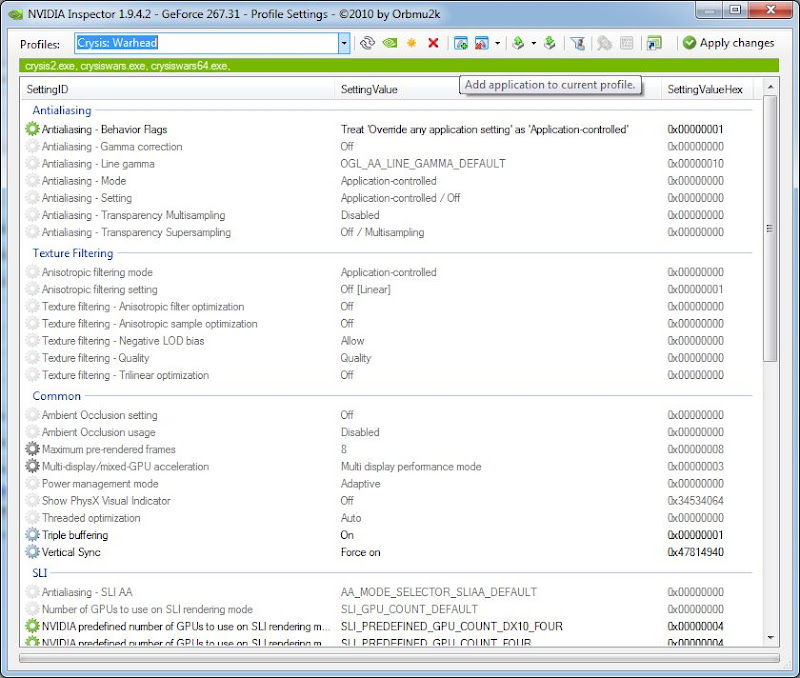Select the Antialiasing - Line gamma row

tap(391, 164)
